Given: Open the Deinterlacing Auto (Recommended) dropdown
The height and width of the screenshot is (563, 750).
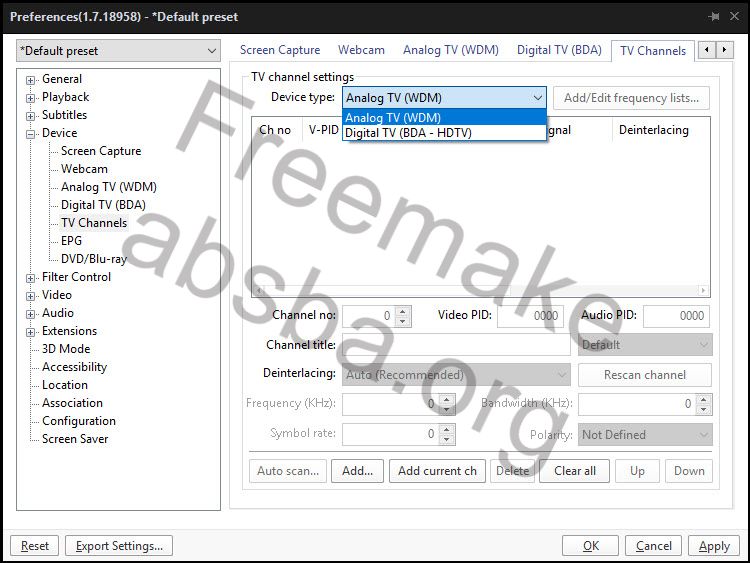Looking at the screenshot, I should (456, 375).
